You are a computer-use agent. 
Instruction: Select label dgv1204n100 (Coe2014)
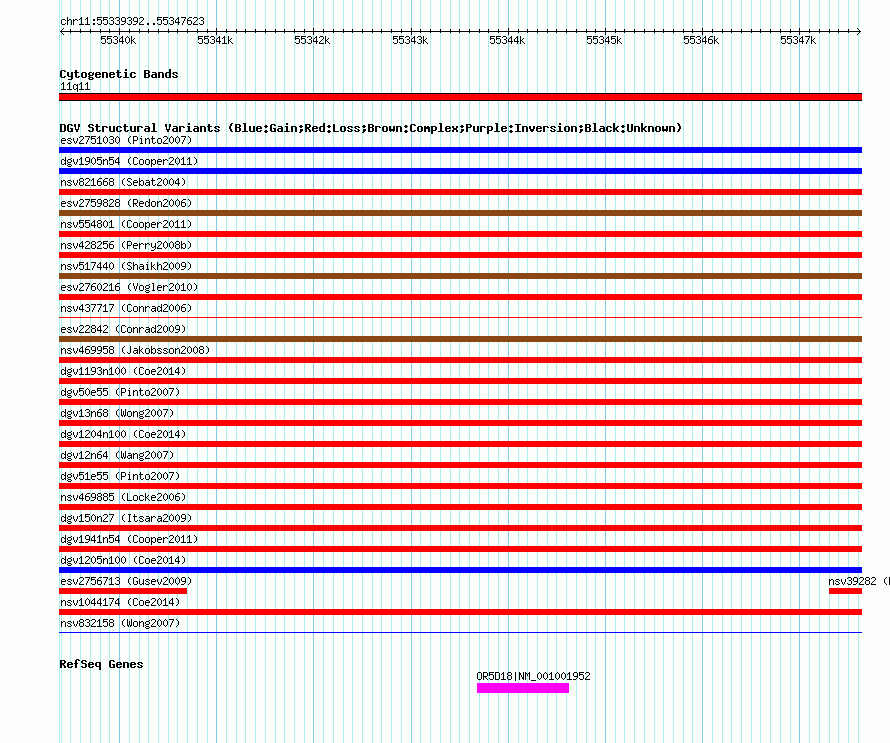pyautogui.click(x=123, y=434)
